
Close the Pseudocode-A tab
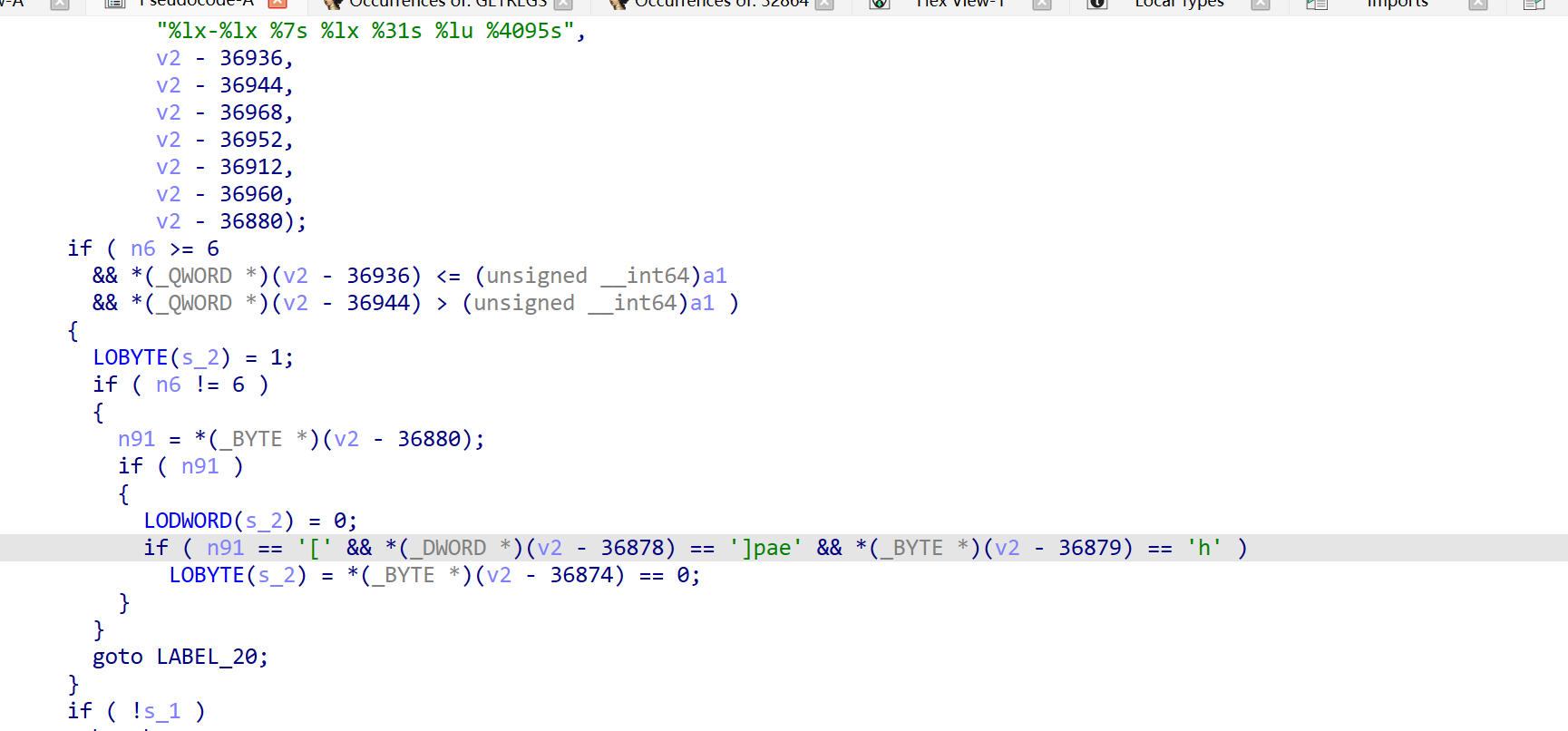(x=278, y=4)
